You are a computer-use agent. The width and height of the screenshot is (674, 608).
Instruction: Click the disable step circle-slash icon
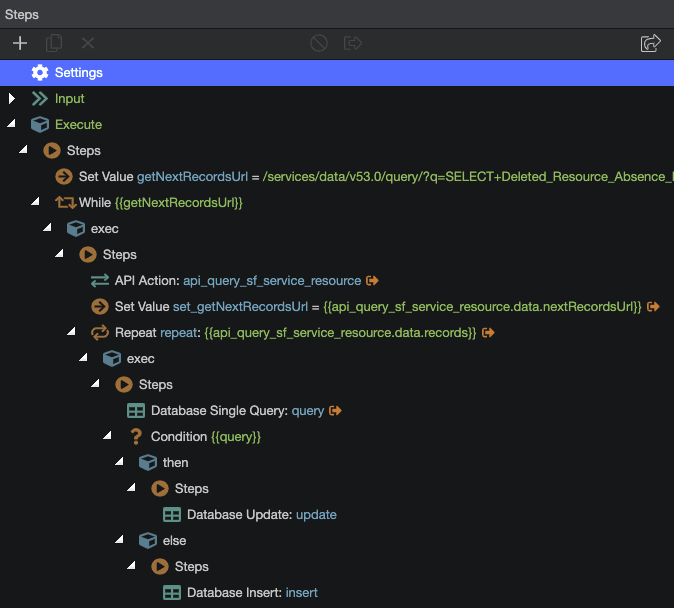click(x=319, y=43)
